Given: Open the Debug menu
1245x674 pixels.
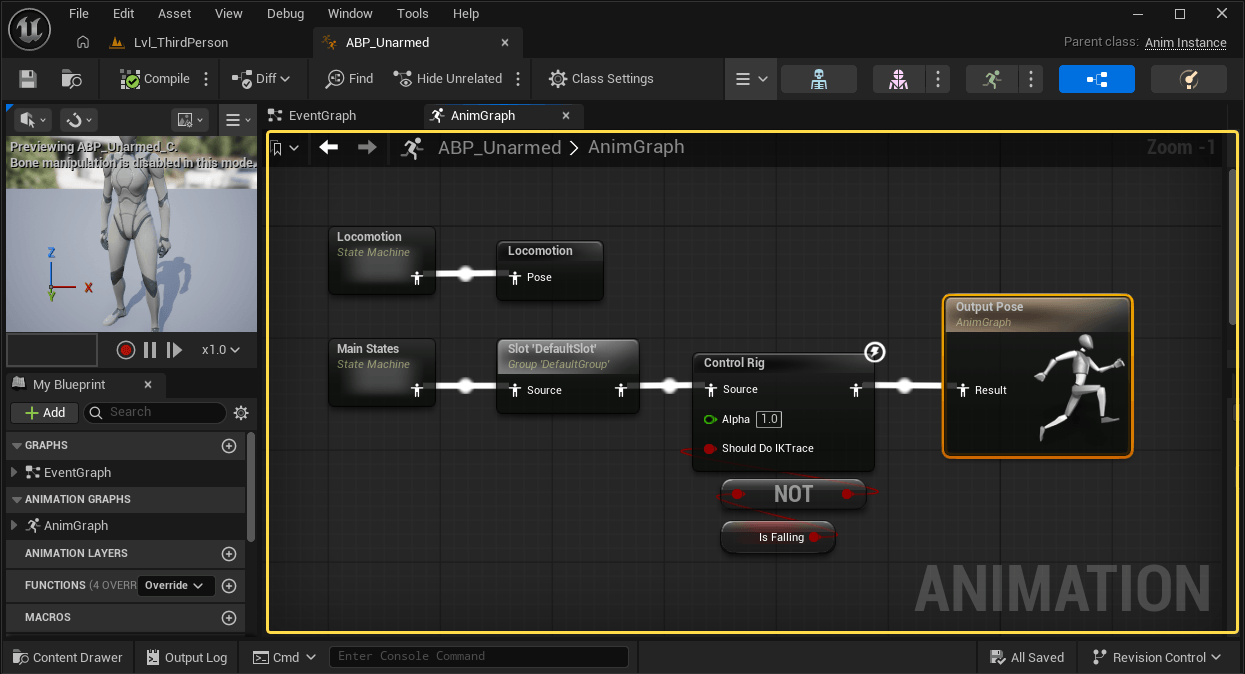Looking at the screenshot, I should coord(285,14).
